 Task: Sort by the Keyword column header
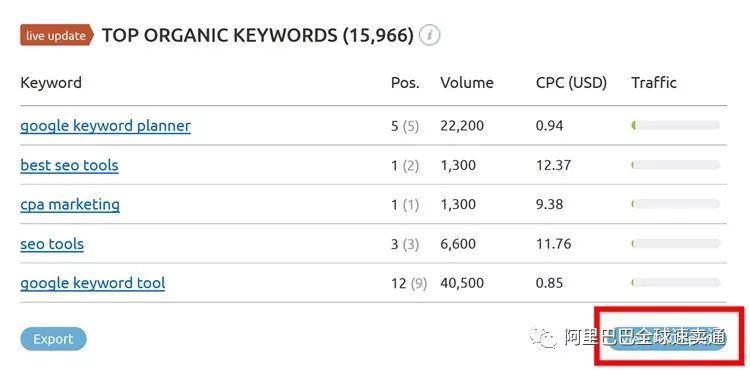click(x=51, y=83)
